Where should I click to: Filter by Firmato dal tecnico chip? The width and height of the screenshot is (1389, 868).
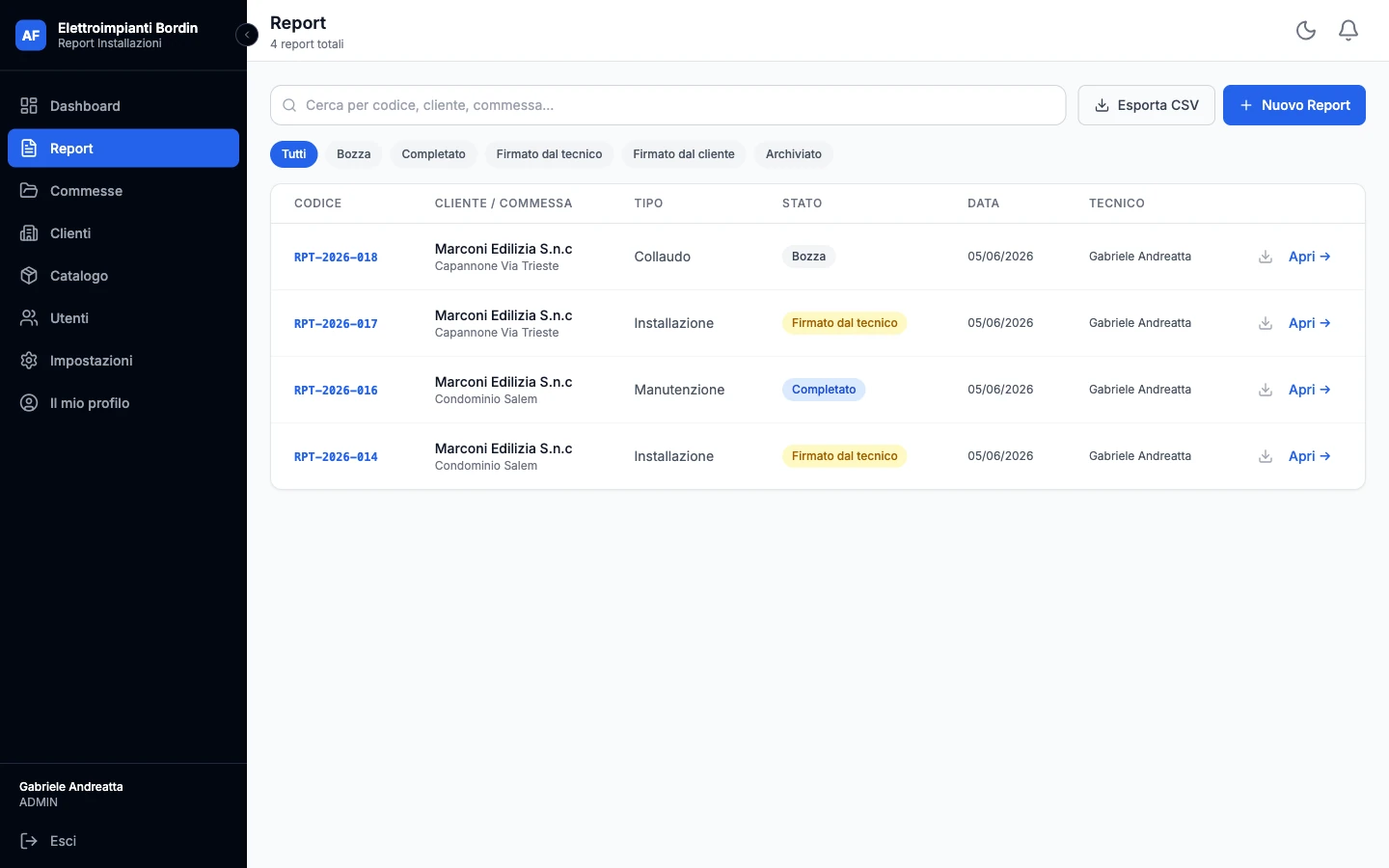click(x=550, y=154)
